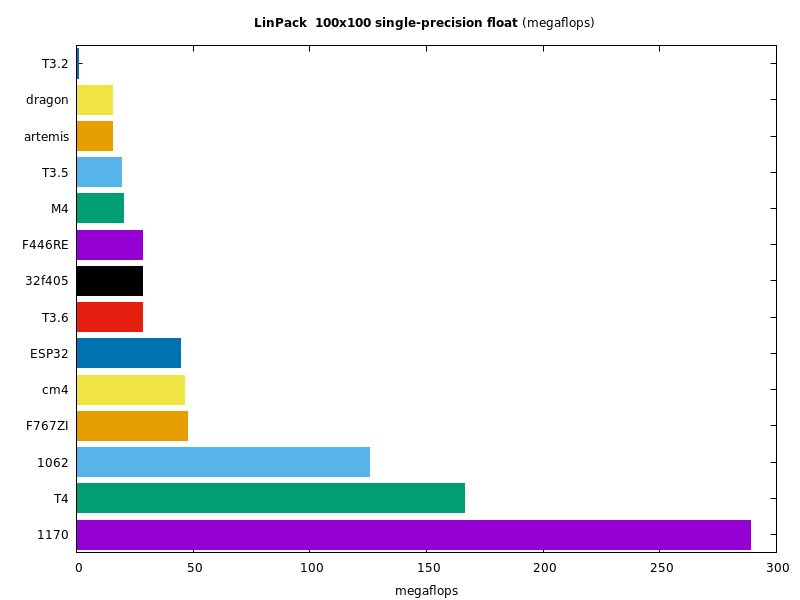Viewport: 800px width, 600px height.
Task: Select the orange artemis bar
Action: click(x=95, y=136)
